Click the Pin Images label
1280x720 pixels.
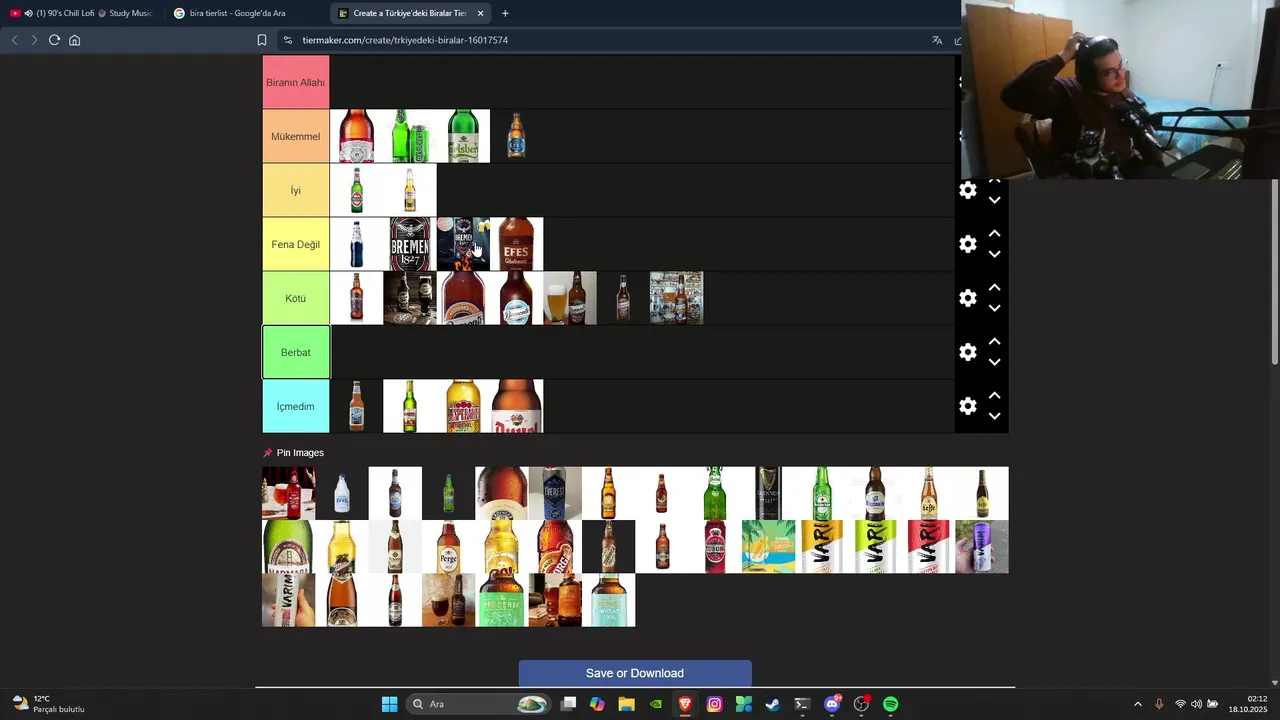300,453
